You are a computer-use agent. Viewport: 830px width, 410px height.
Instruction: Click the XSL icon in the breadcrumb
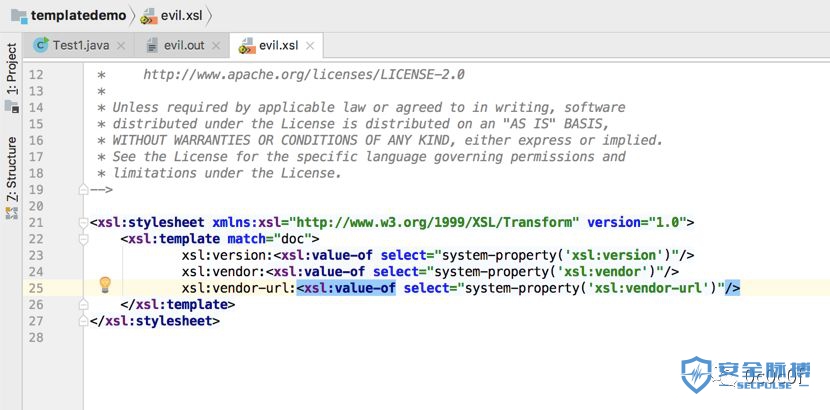tap(149, 17)
